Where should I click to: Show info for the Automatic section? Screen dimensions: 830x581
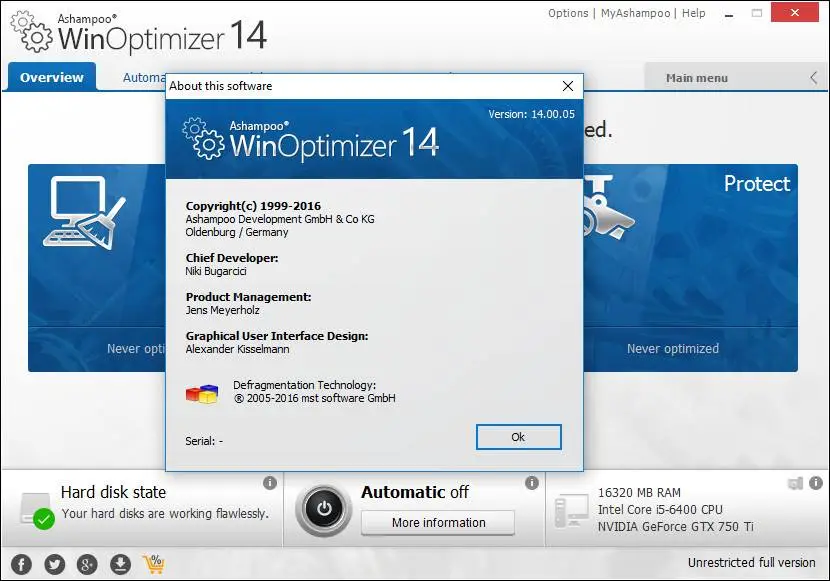(x=531, y=483)
